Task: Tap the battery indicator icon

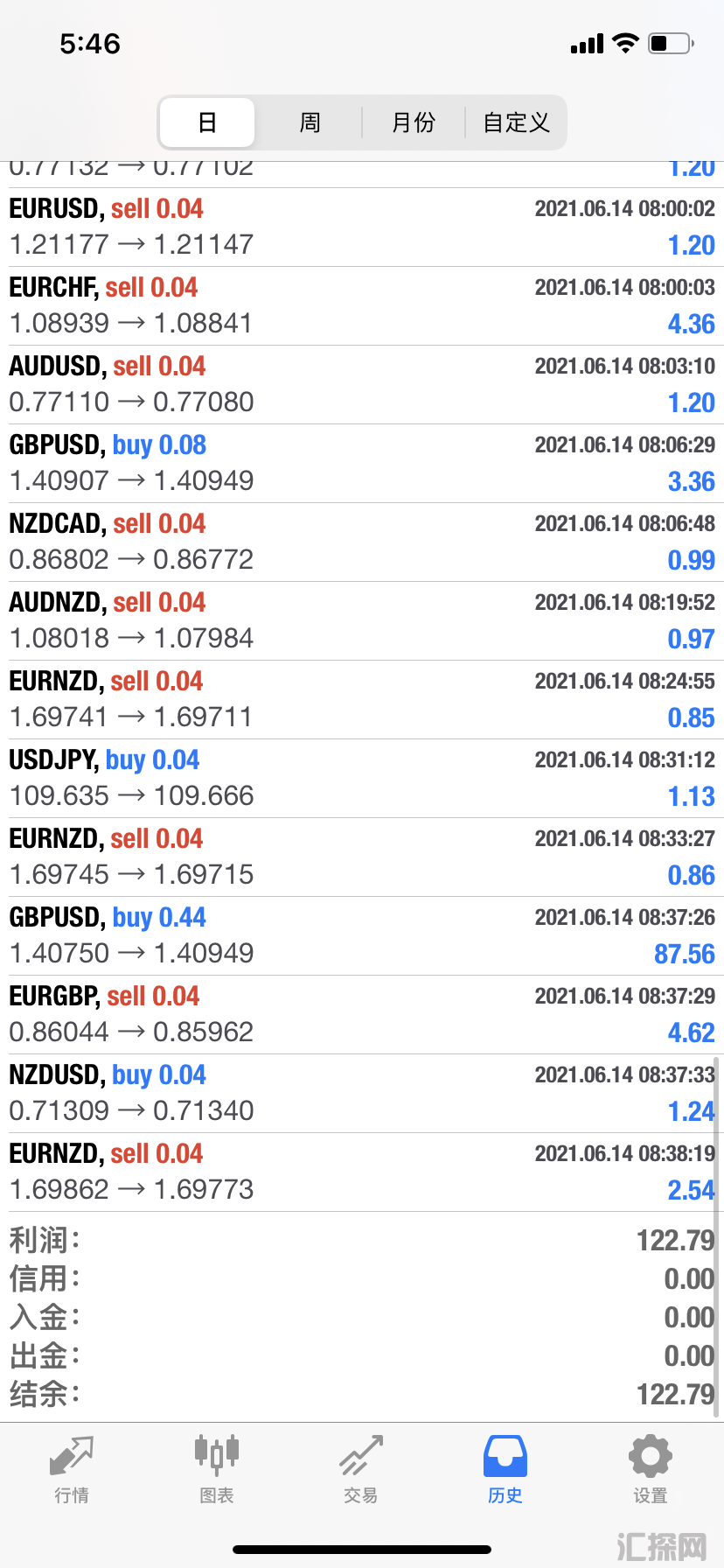Action: point(671,43)
